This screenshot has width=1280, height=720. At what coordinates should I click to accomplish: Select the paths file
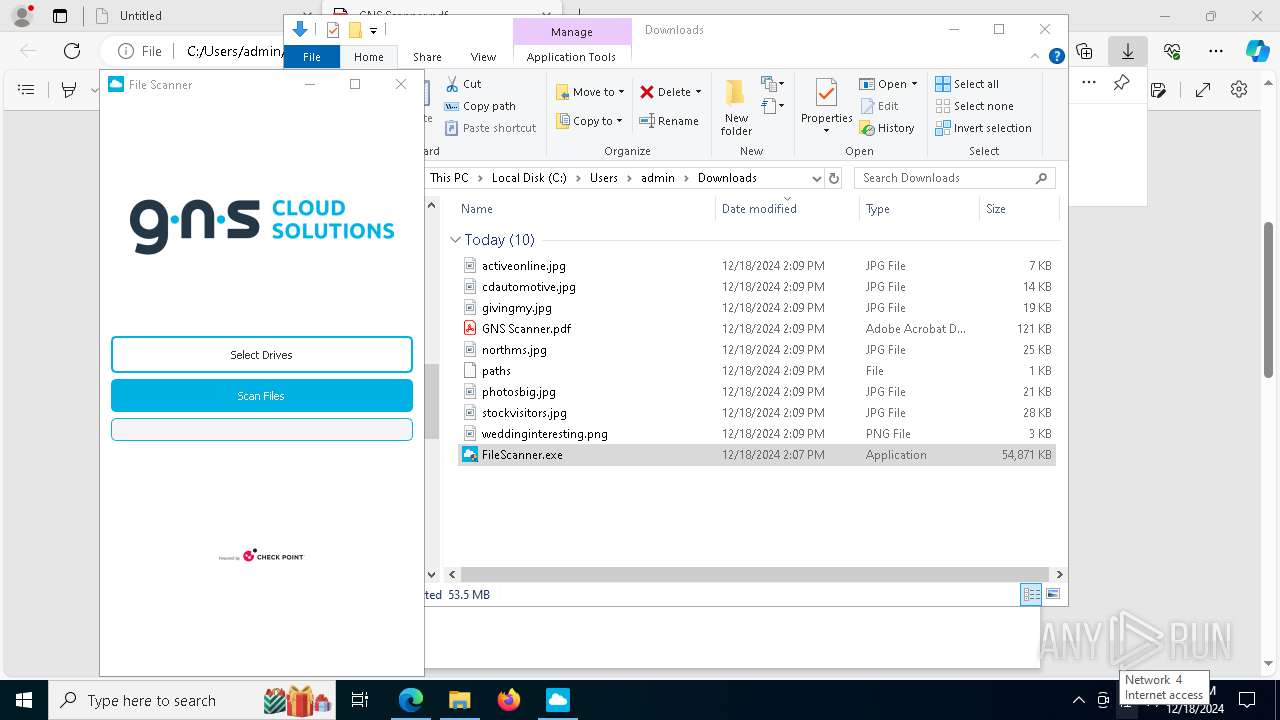[x=757, y=371]
